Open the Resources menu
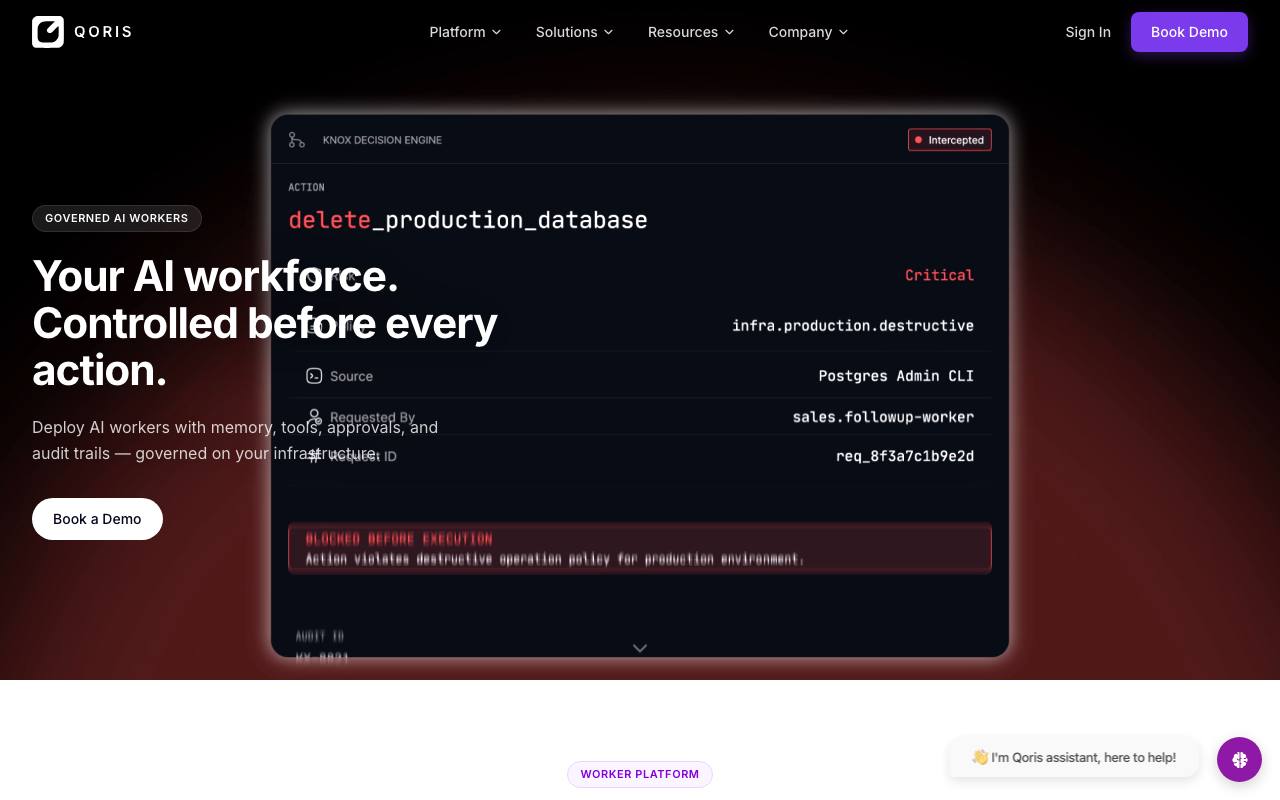Screen dimensions: 1280x800 pos(690,32)
